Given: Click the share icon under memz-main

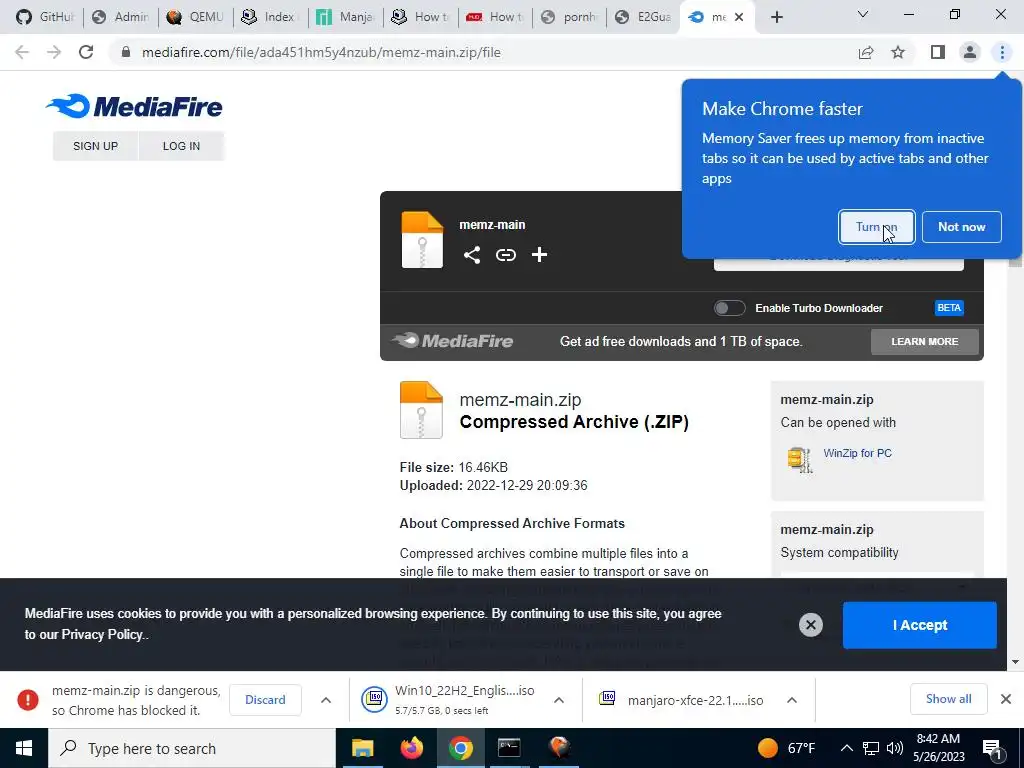Looking at the screenshot, I should click(x=472, y=255).
